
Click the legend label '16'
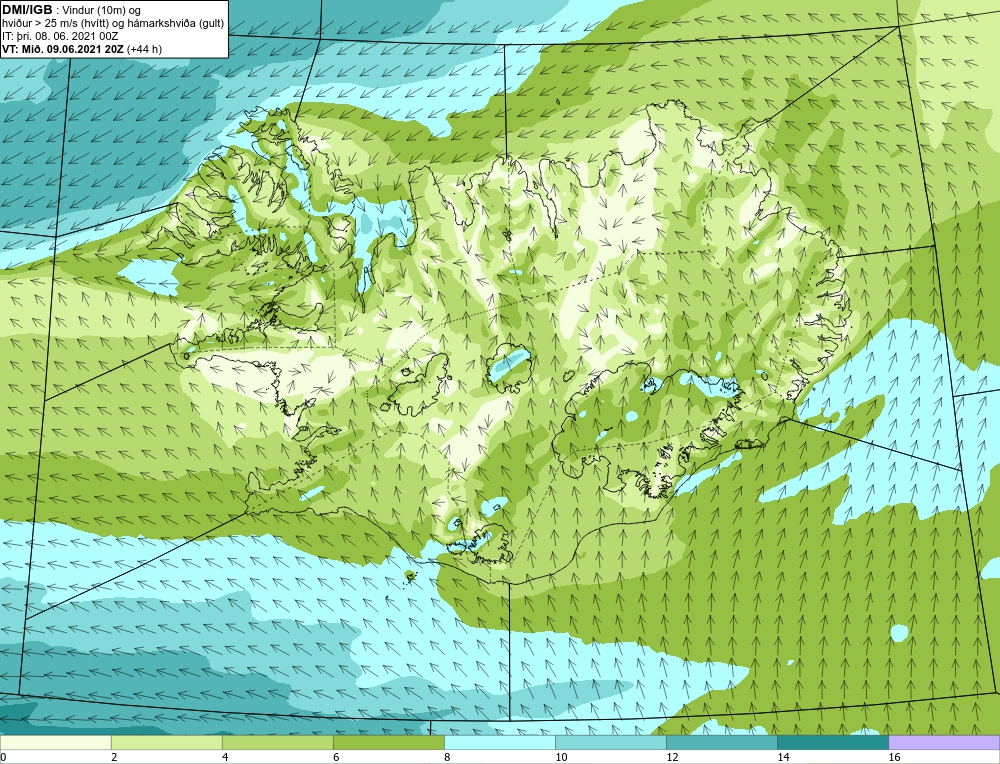coord(894,757)
